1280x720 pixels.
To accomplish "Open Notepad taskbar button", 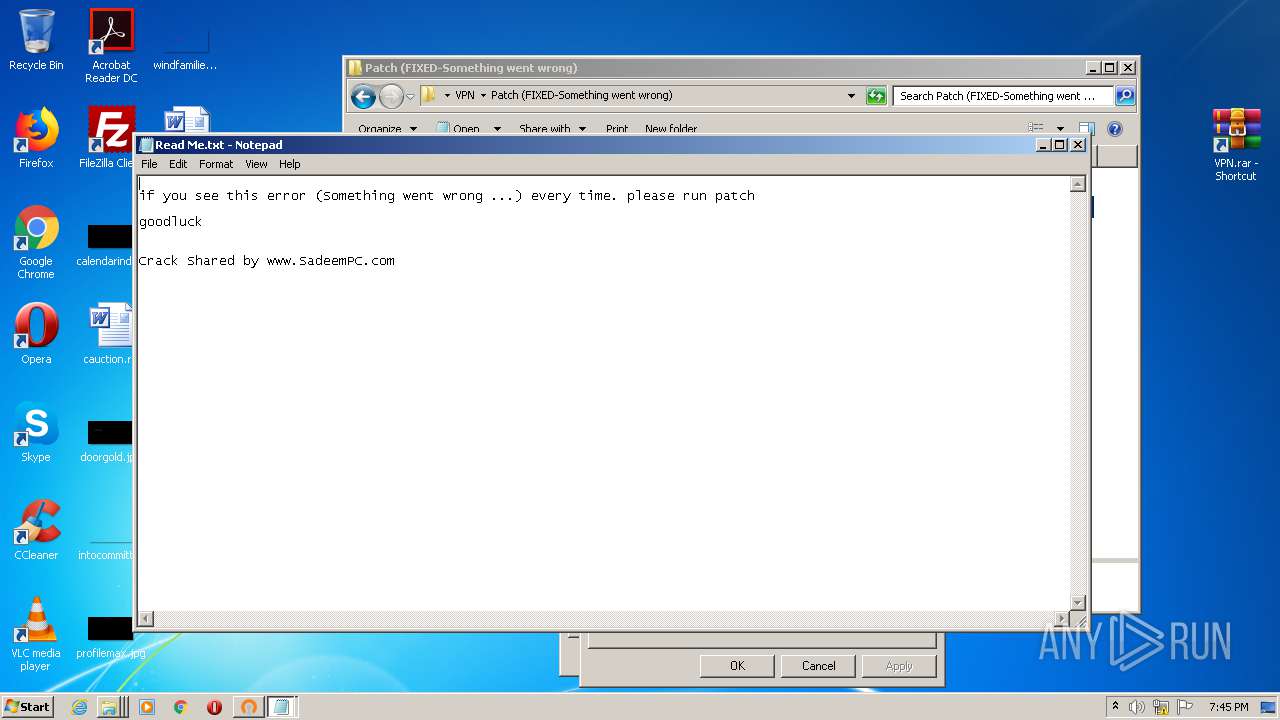I will tap(281, 707).
